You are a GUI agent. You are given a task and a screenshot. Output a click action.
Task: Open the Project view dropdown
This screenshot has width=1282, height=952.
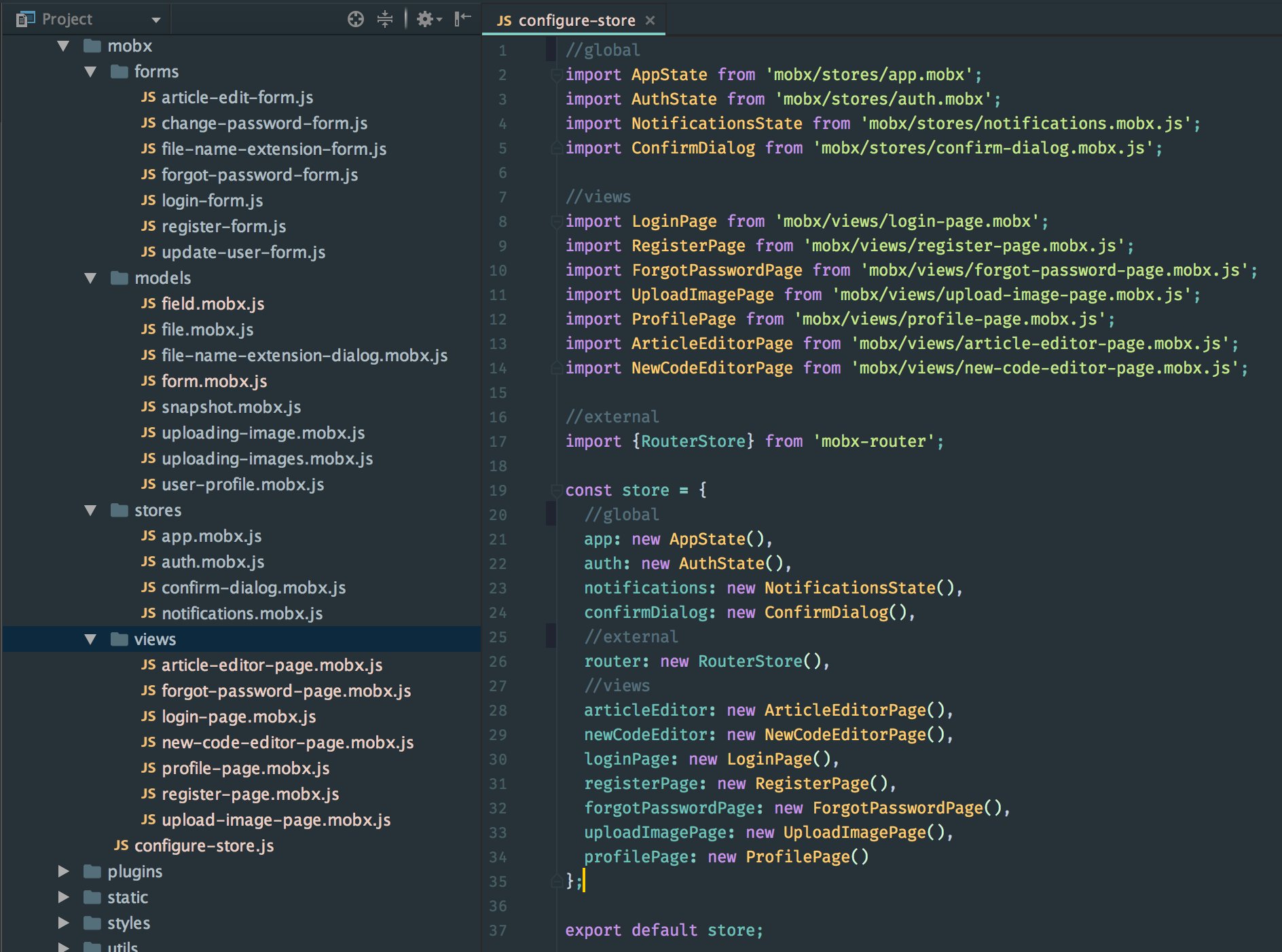click(156, 20)
